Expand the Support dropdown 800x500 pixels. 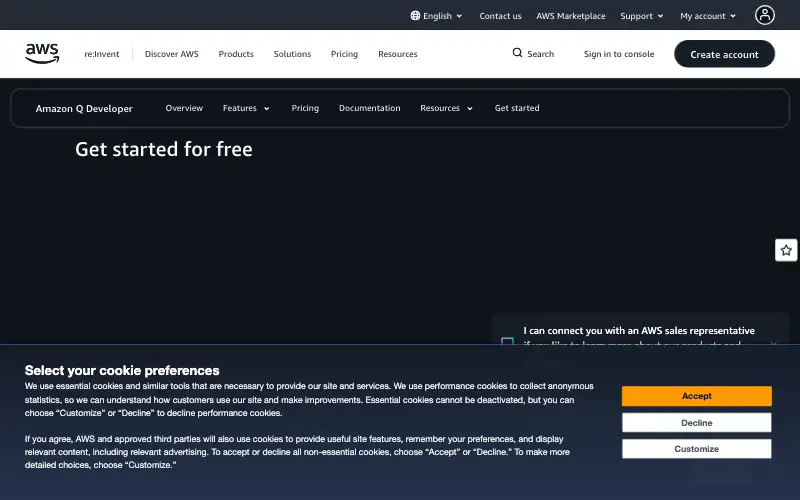tap(642, 16)
